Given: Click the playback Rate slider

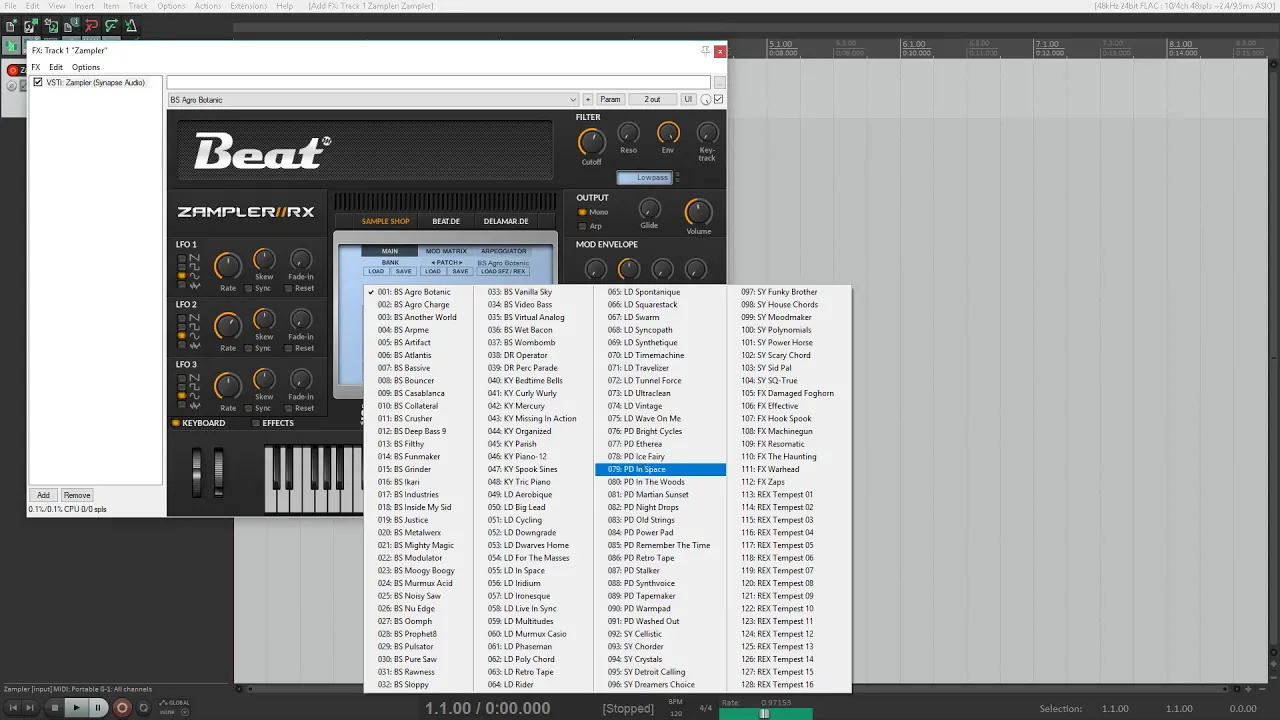Looking at the screenshot, I should (x=765, y=713).
